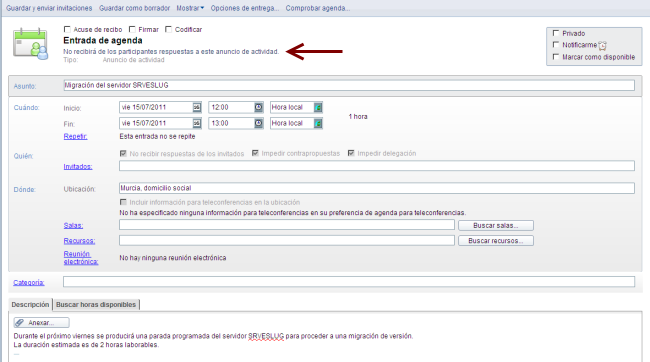This screenshot has width=650, height=362.
Task: Click the time zone icon for Fin
Action: [318, 123]
